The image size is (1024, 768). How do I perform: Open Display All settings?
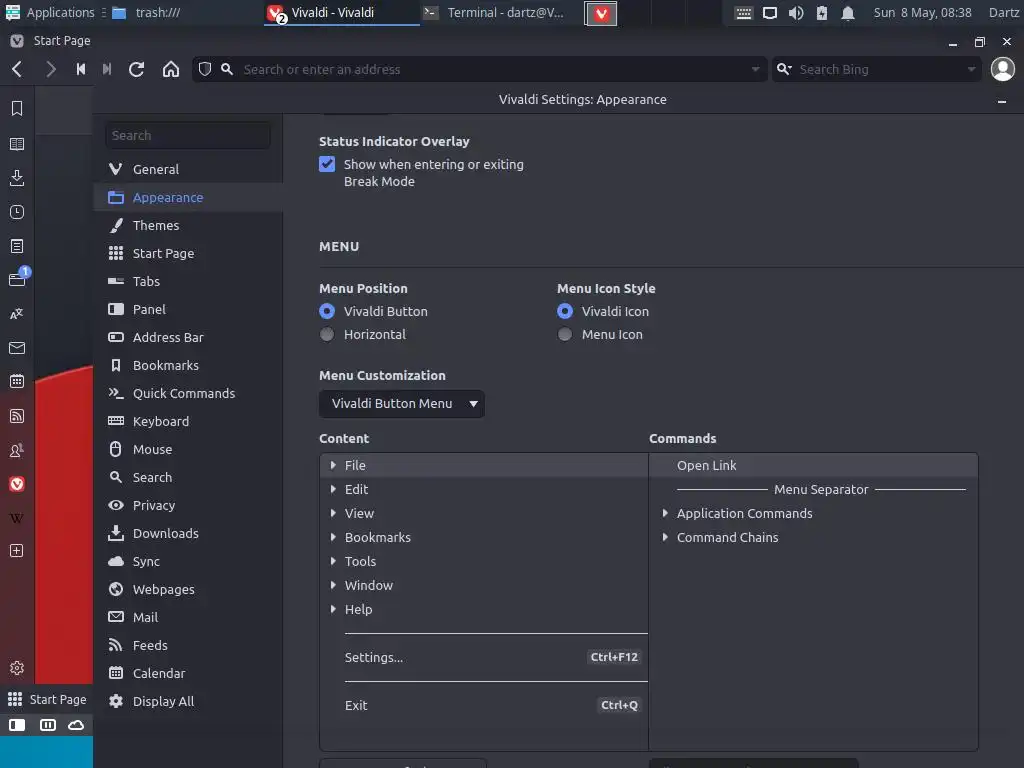tap(188, 701)
